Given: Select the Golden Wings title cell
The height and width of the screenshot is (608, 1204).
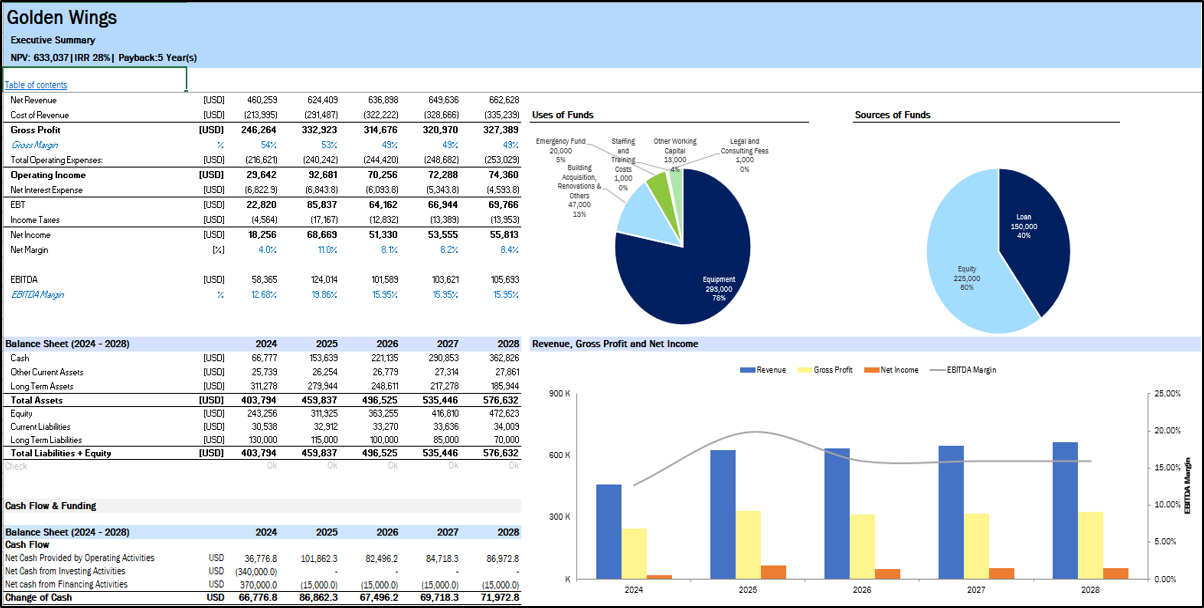Looking at the screenshot, I should (62, 18).
